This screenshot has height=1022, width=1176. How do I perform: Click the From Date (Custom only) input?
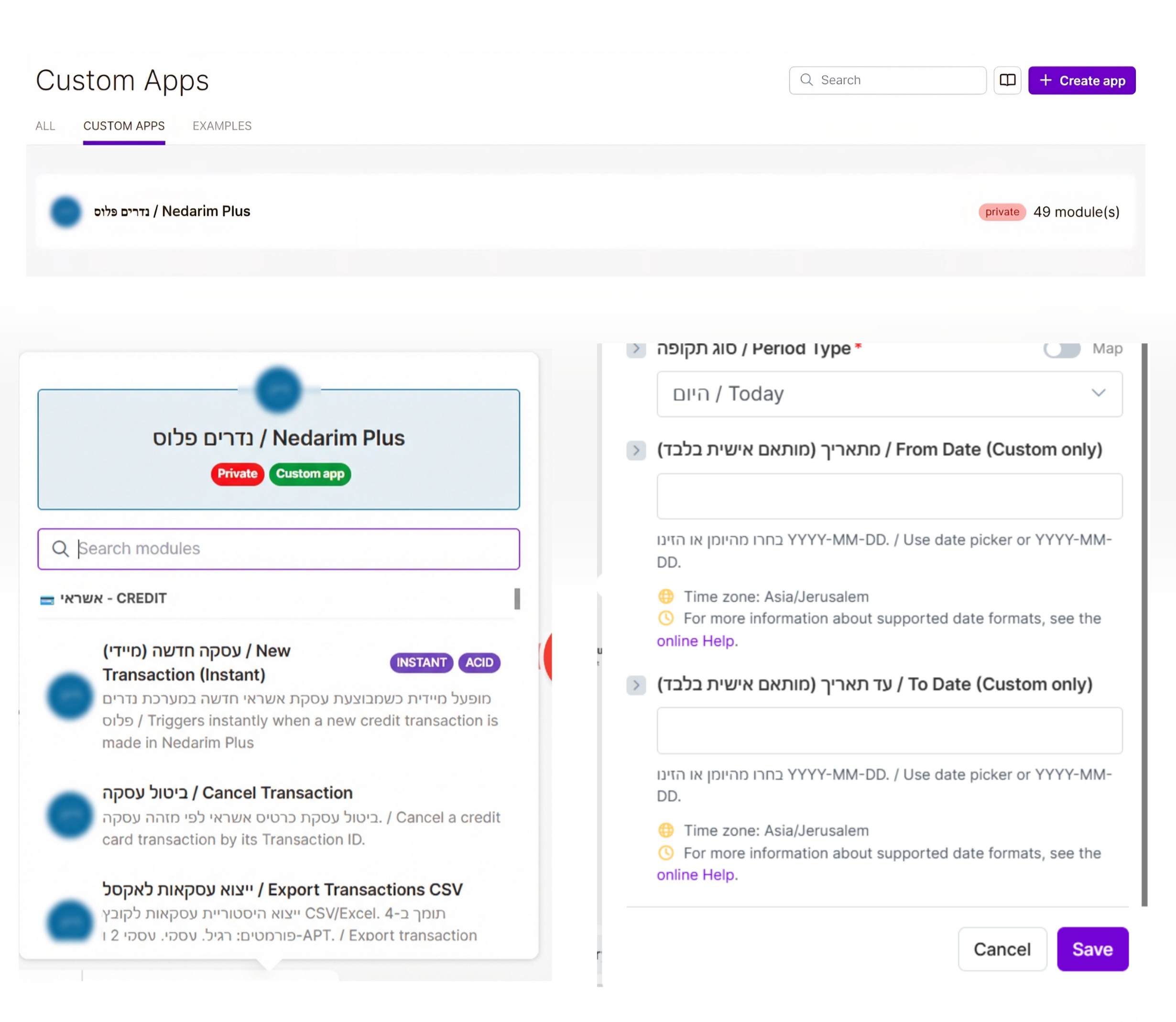[889, 496]
